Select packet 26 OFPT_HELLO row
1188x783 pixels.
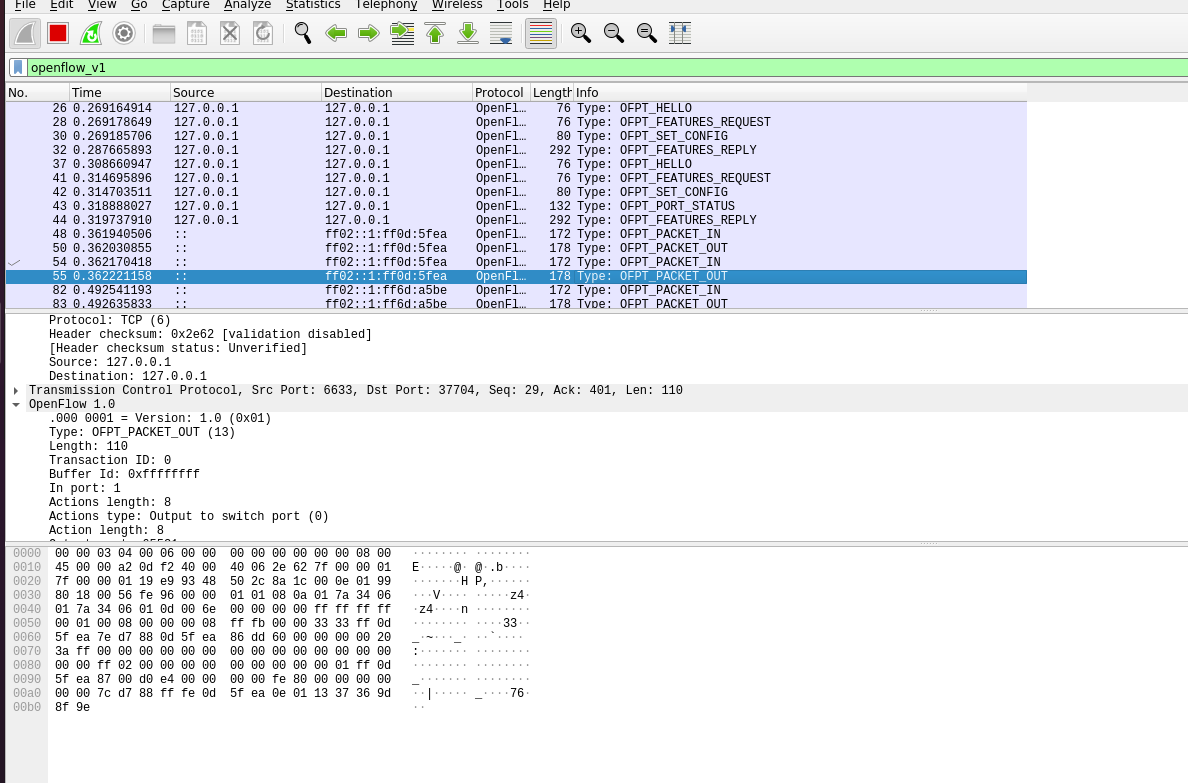(x=516, y=108)
